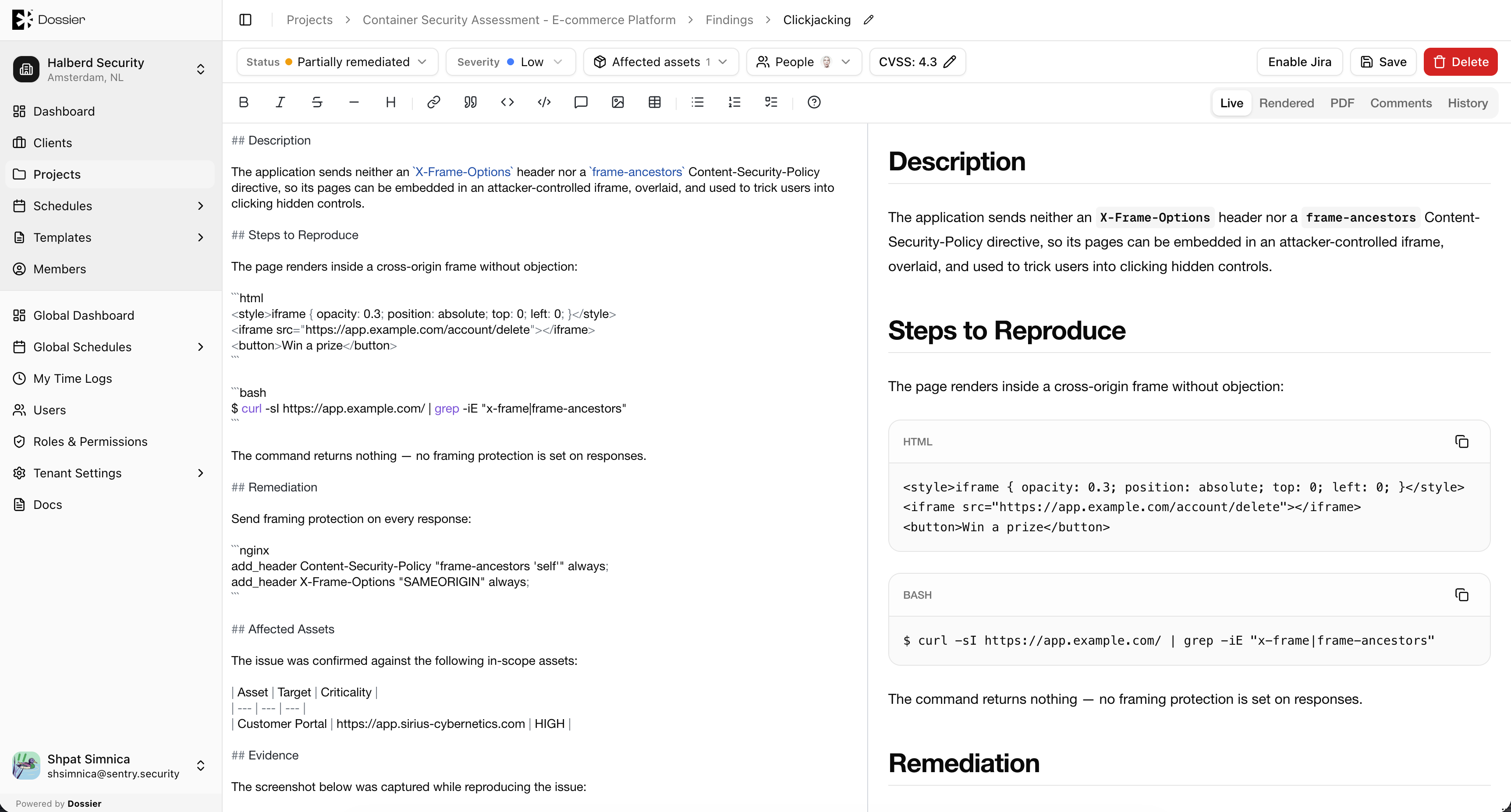Screen dimensions: 1511x812
Task: Insert an image
Action: pos(617,102)
